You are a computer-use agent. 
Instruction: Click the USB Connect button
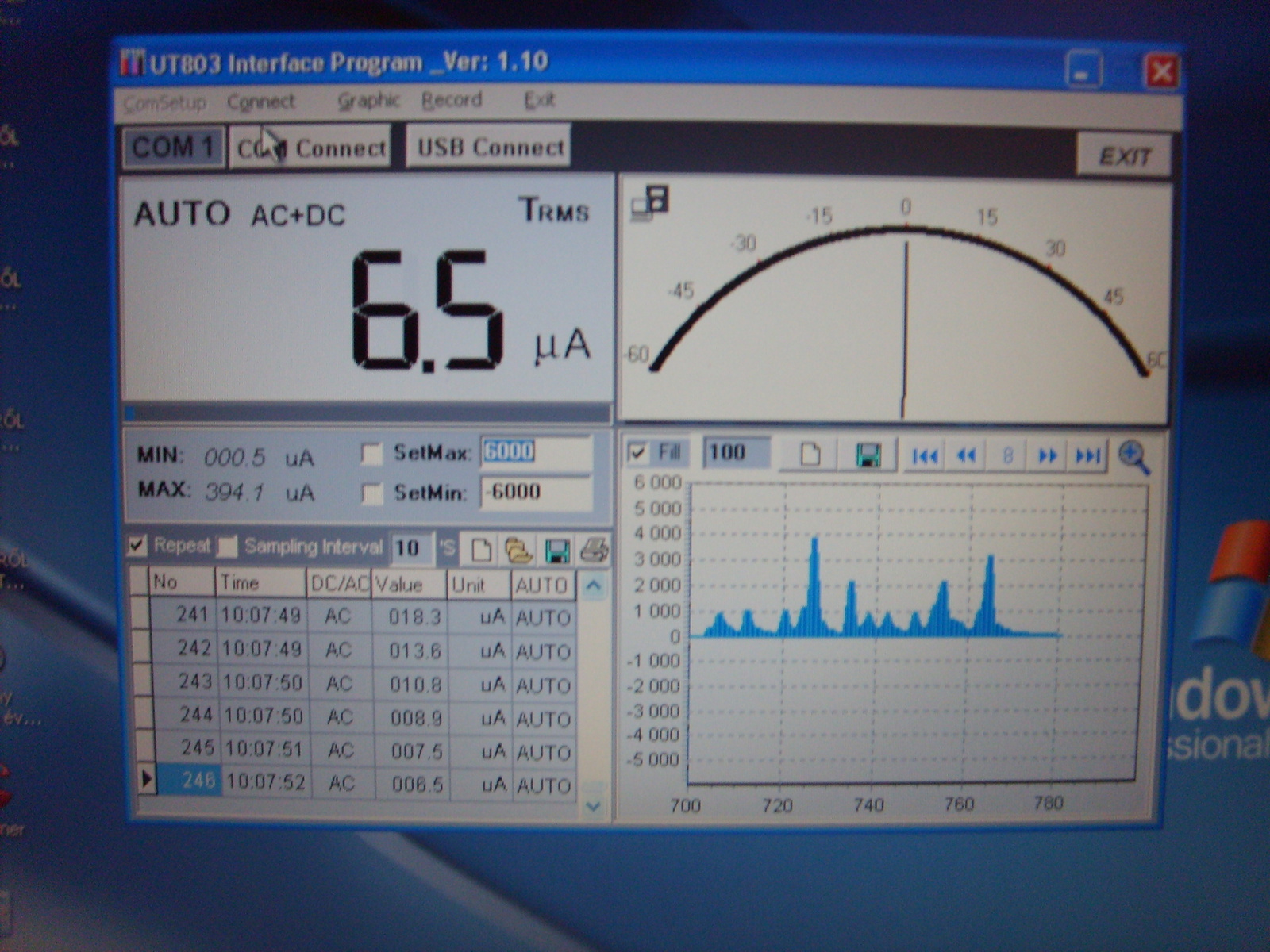[489, 146]
